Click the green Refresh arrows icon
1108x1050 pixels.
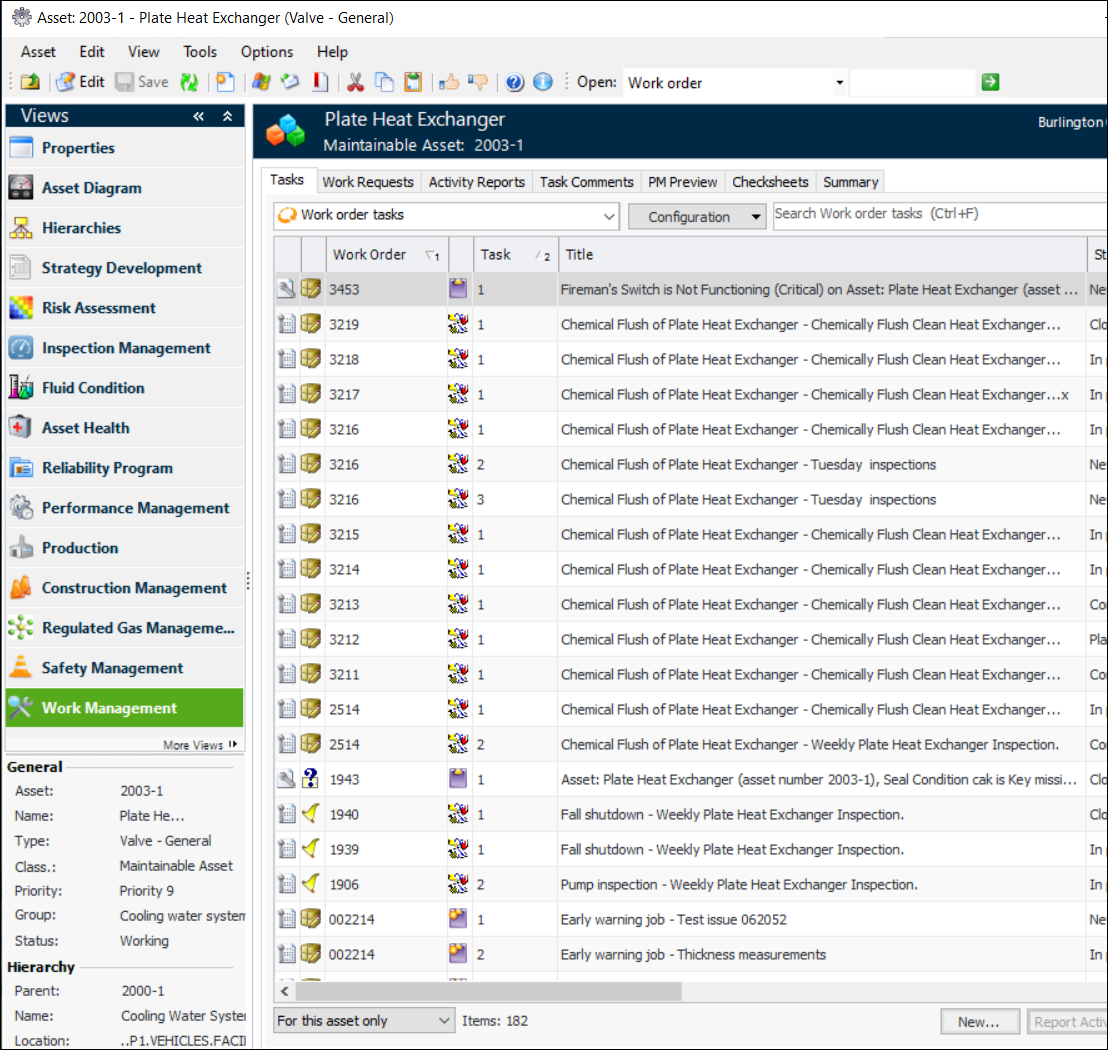pos(188,82)
